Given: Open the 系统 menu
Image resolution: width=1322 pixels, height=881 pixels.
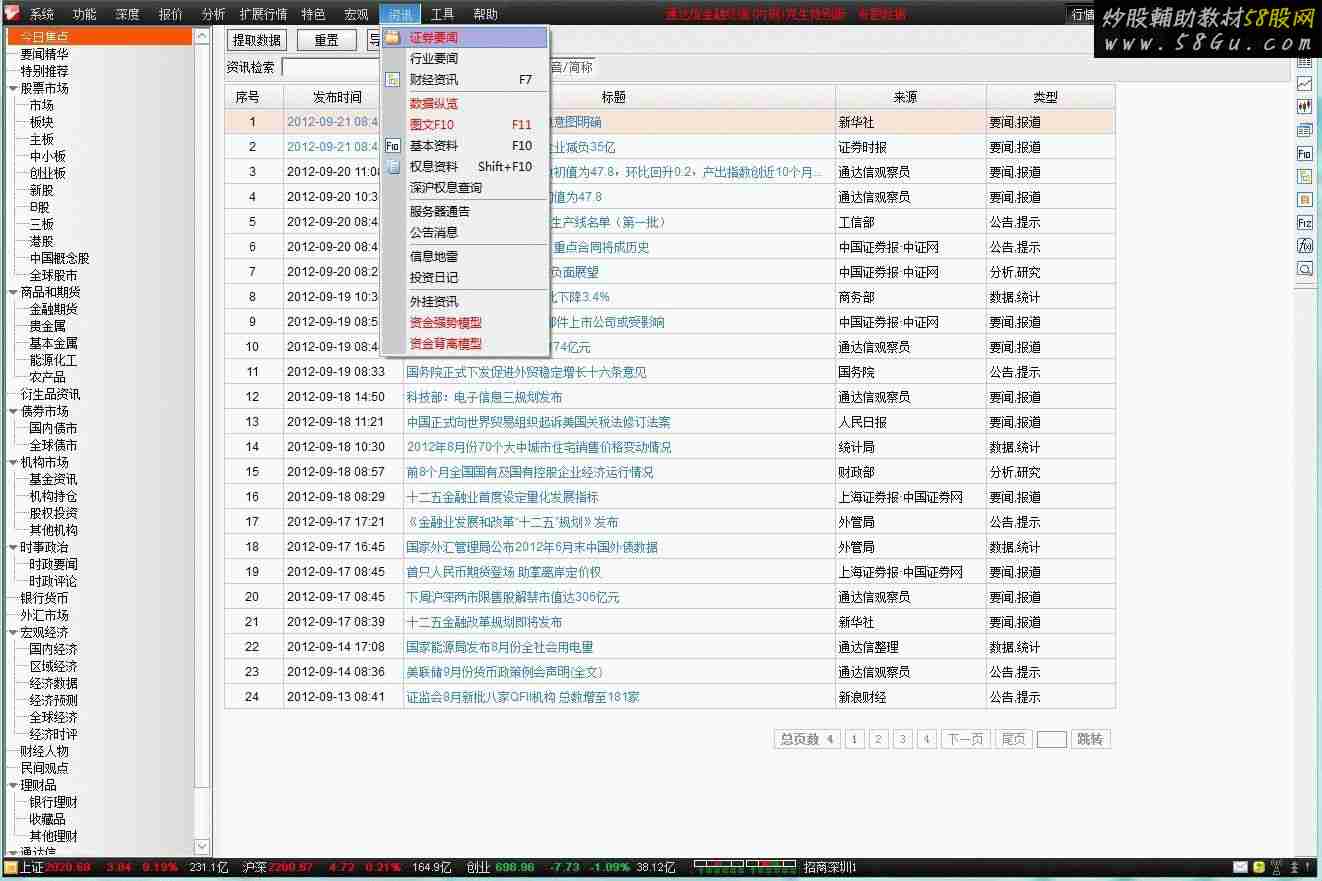Looking at the screenshot, I should 42,14.
